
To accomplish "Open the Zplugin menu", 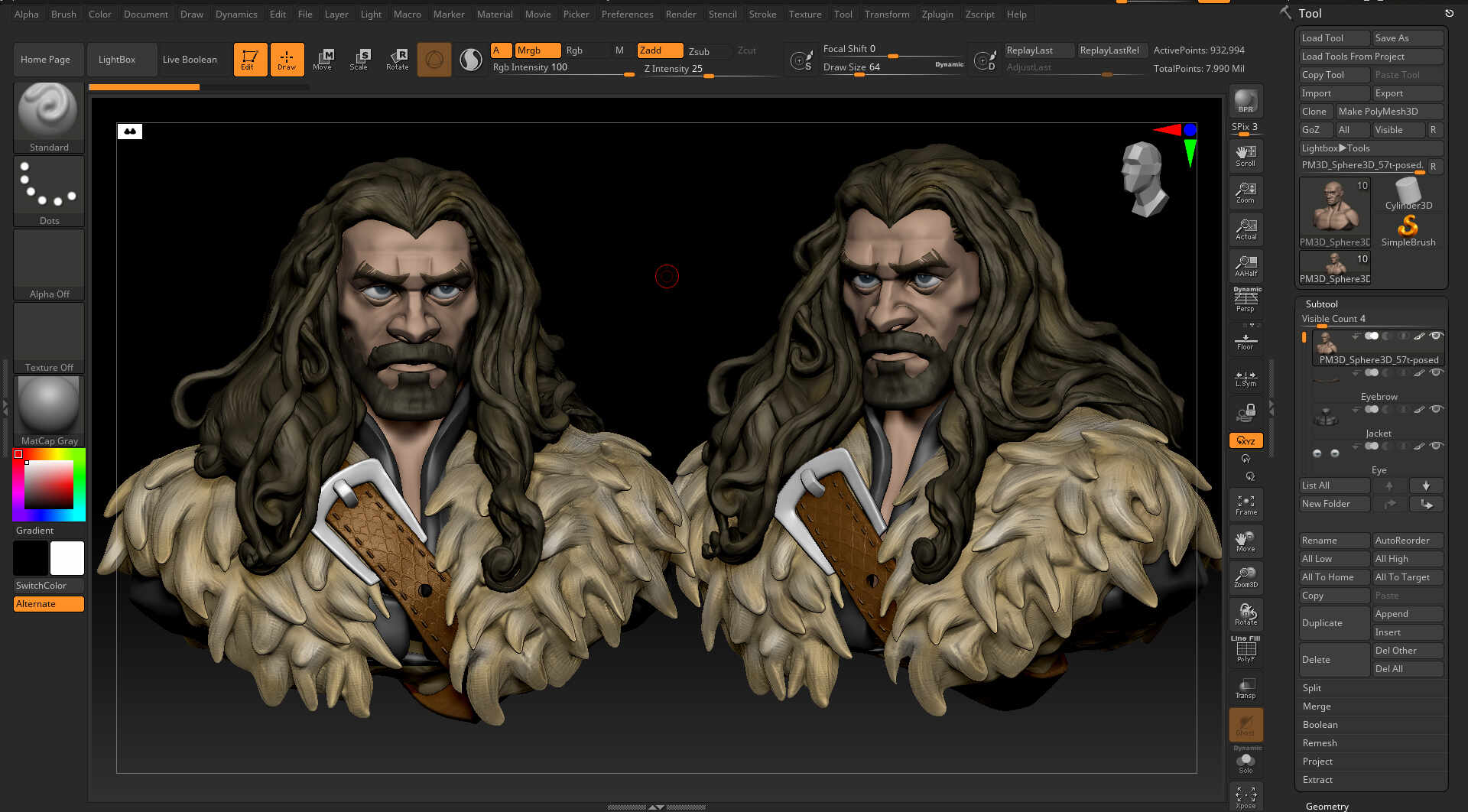I will pyautogui.click(x=937, y=14).
